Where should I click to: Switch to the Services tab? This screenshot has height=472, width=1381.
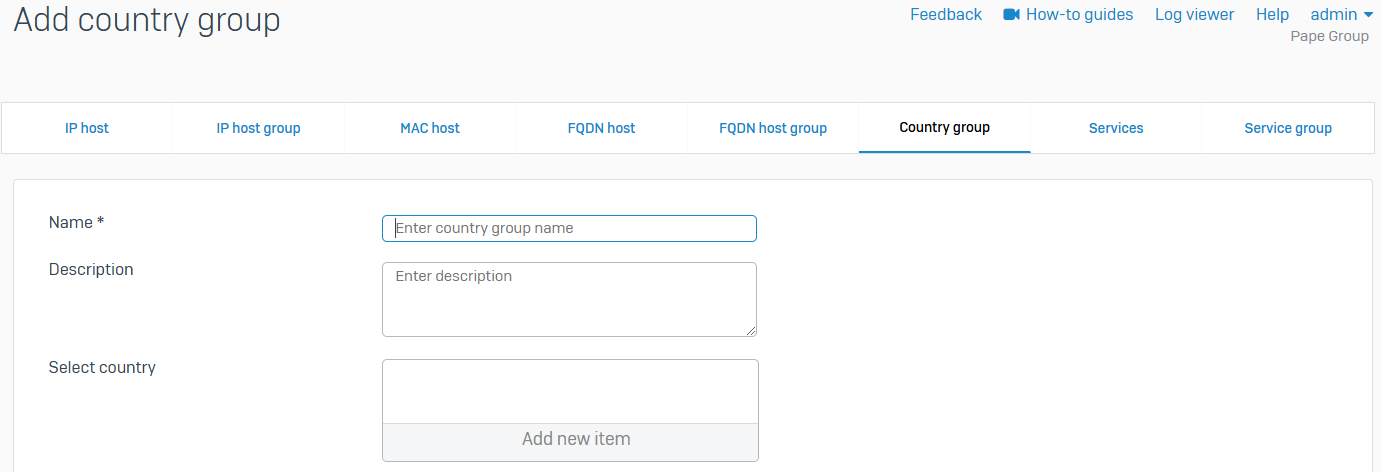(x=1116, y=128)
